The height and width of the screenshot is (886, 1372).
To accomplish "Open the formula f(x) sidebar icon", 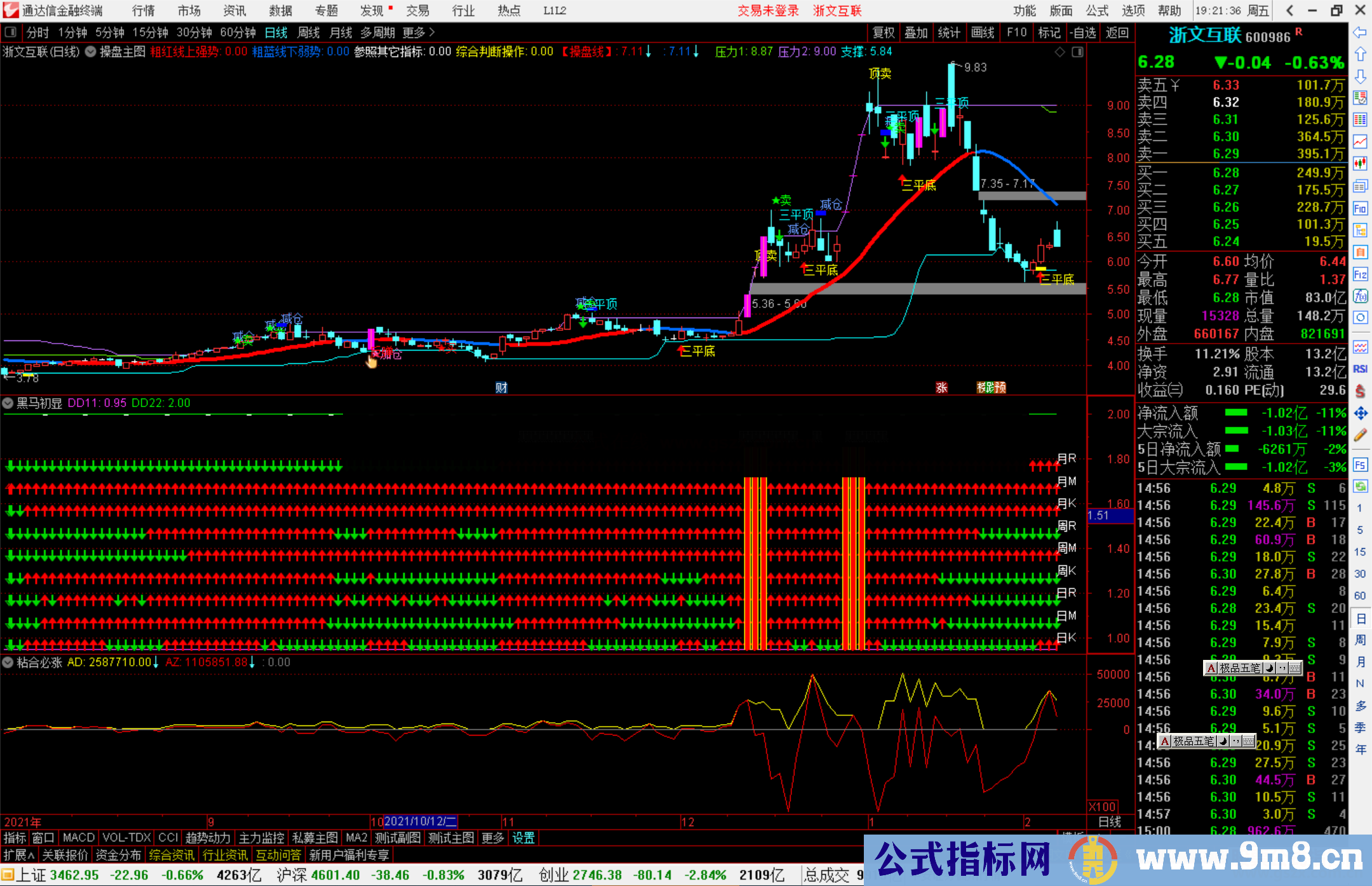I will (1360, 296).
